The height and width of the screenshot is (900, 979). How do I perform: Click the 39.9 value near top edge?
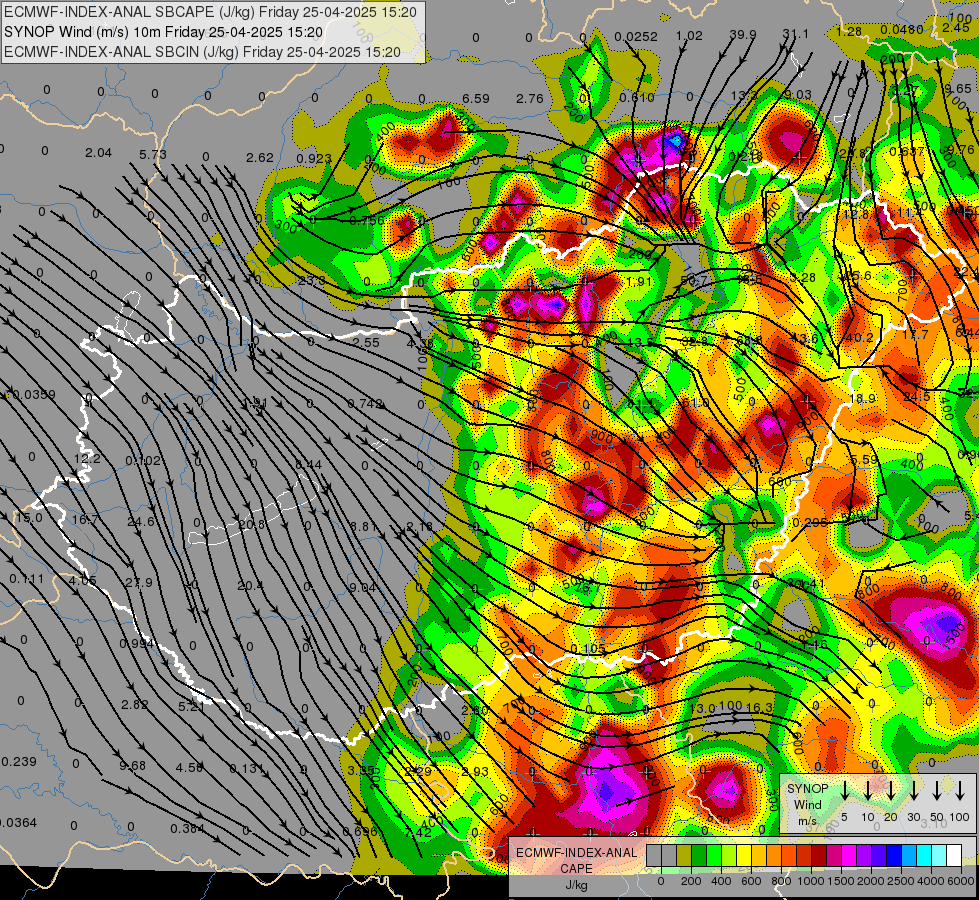click(x=743, y=35)
